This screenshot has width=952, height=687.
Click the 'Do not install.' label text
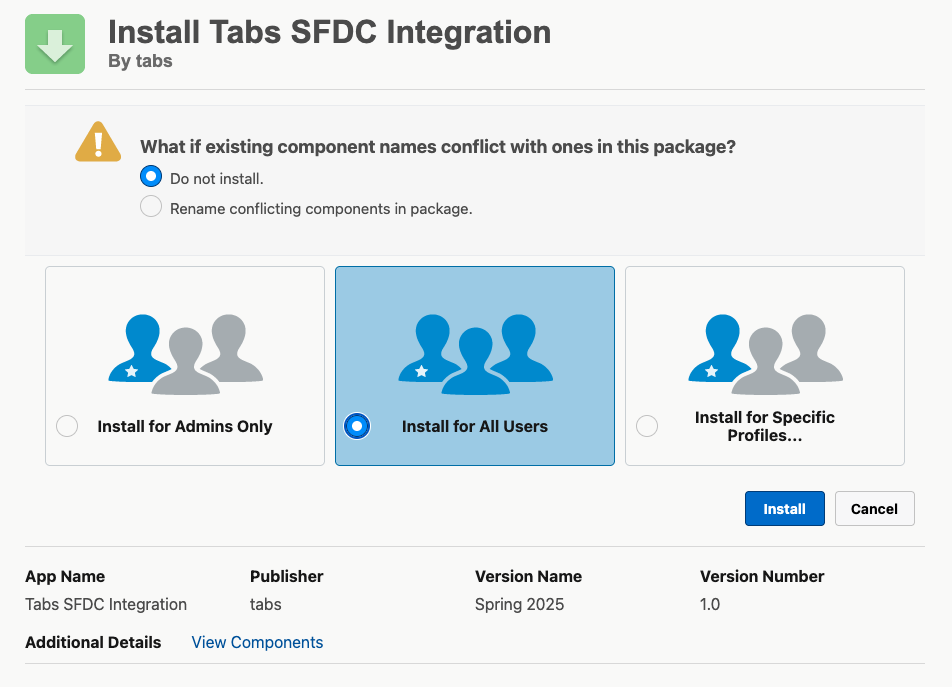pos(216,179)
